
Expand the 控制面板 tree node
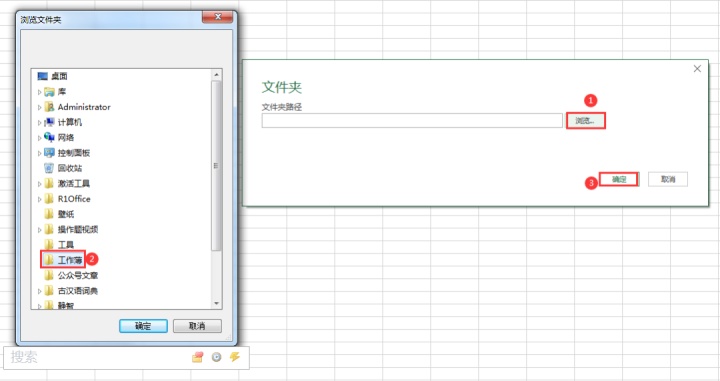[x=39, y=153]
